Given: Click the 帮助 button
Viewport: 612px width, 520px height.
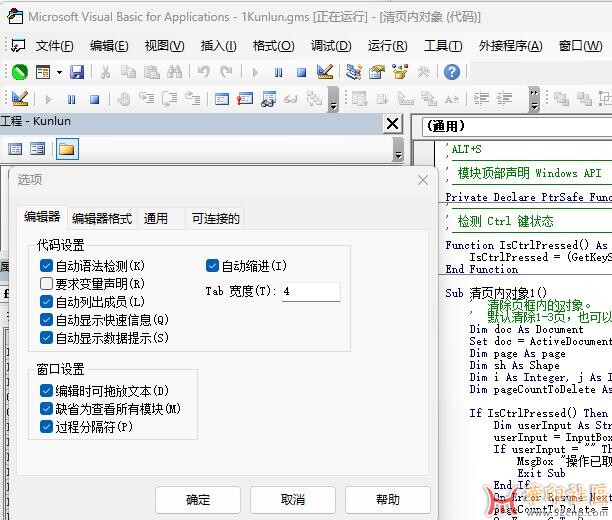Looking at the screenshot, I should point(388,499).
